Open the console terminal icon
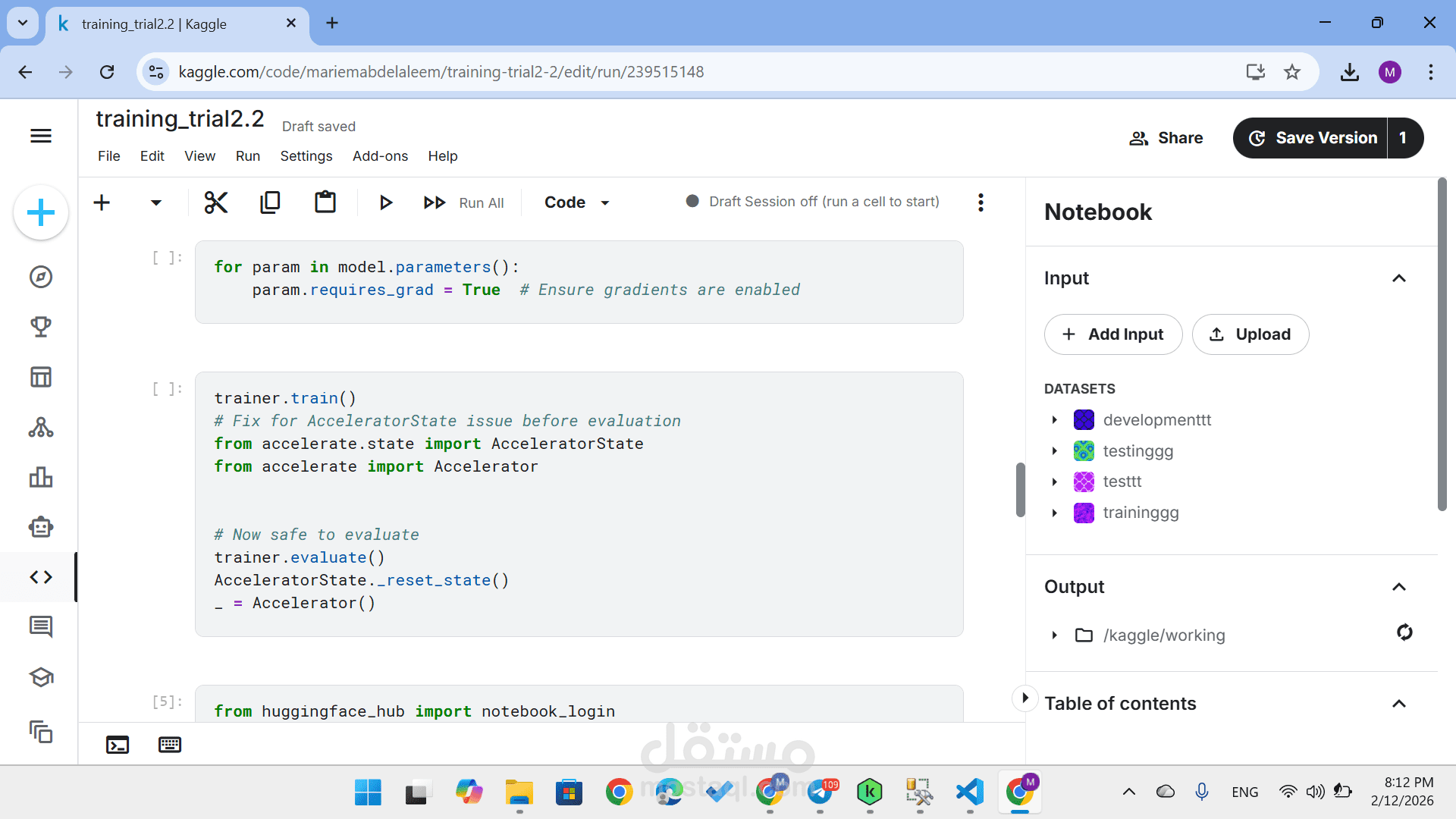Image resolution: width=1456 pixels, height=819 pixels. coord(118,745)
